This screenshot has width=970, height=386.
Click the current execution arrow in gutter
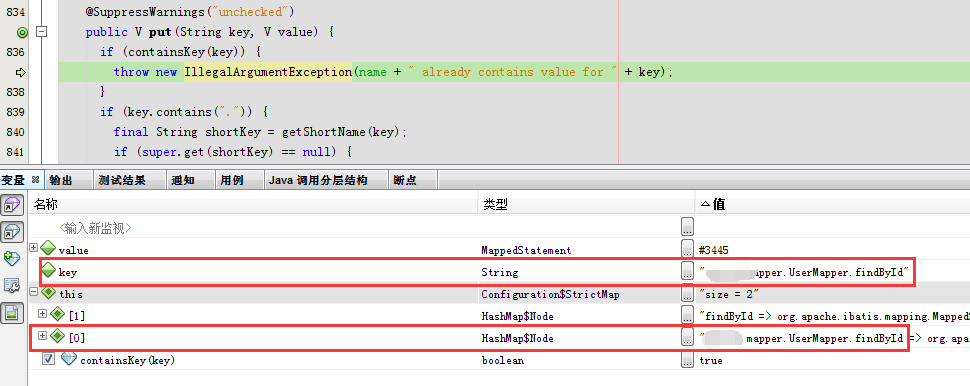coord(20,72)
